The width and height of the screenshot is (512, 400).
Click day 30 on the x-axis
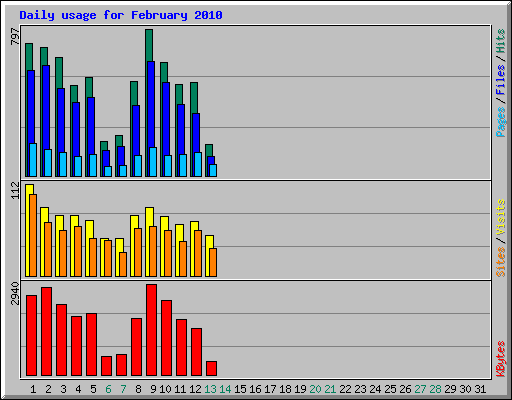click(465, 389)
